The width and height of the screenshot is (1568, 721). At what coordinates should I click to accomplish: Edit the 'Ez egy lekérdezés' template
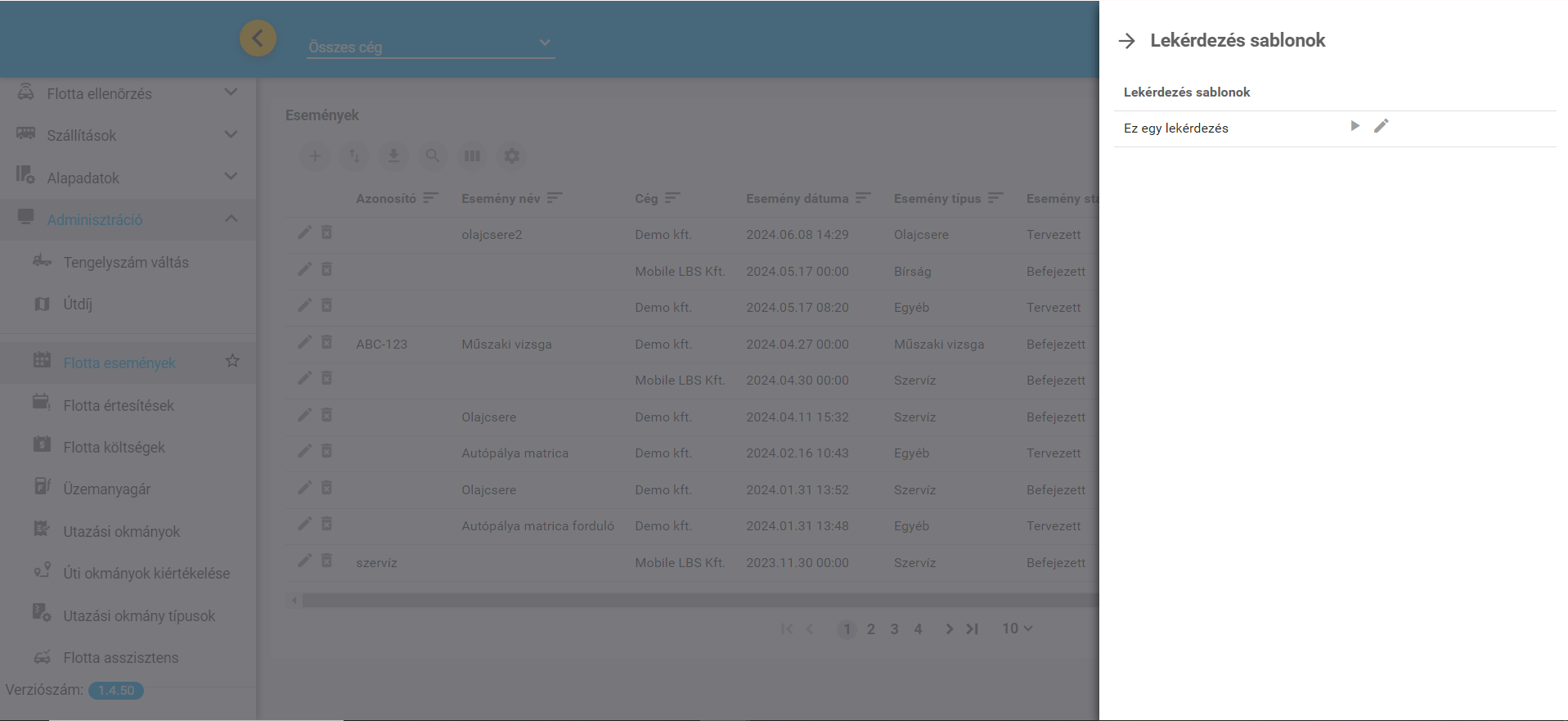point(1381,126)
